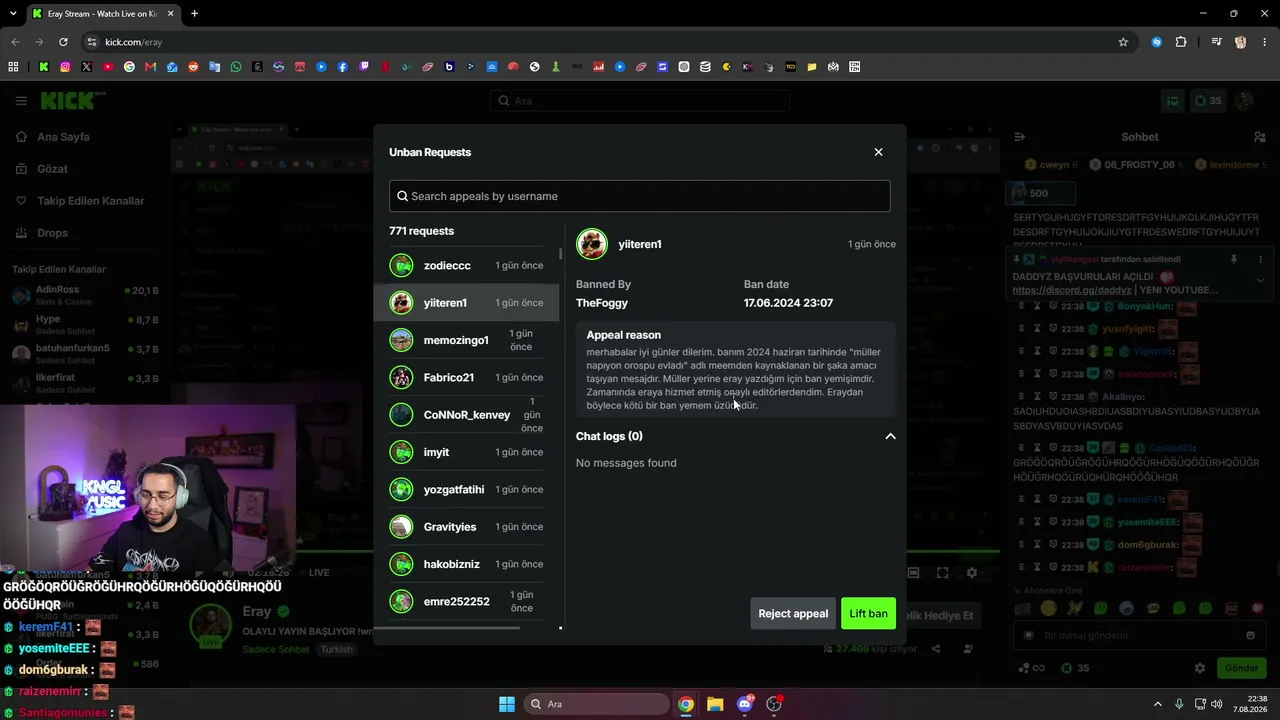Select imyit unban request
The width and height of the screenshot is (1280, 720).
coord(466,452)
